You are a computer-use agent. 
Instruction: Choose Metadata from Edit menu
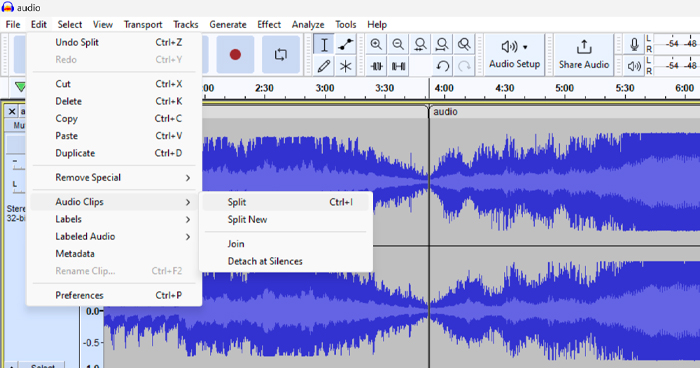[x=114, y=254]
